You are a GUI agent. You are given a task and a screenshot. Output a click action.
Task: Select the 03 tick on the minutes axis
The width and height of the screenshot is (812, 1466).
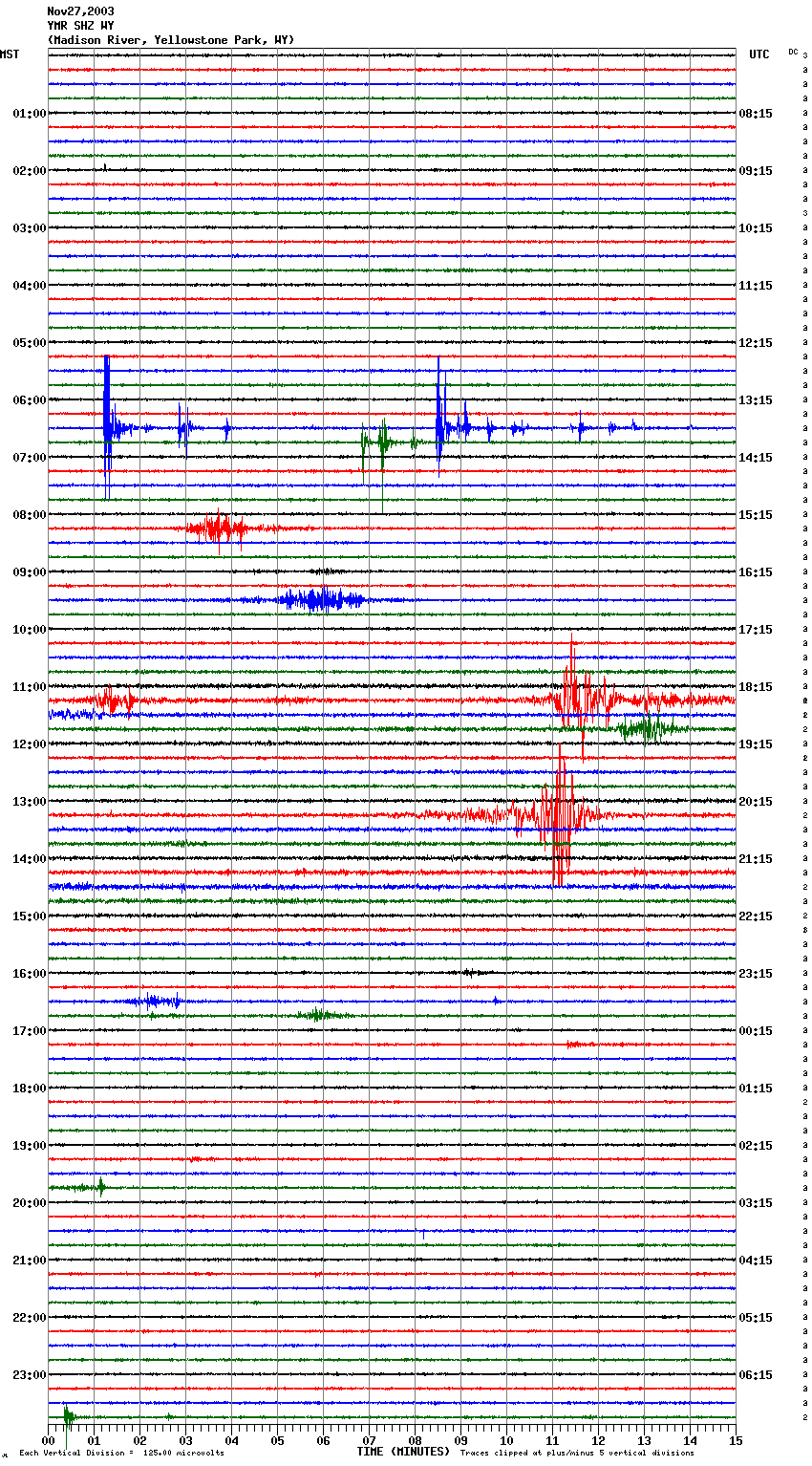pyautogui.click(x=185, y=1440)
